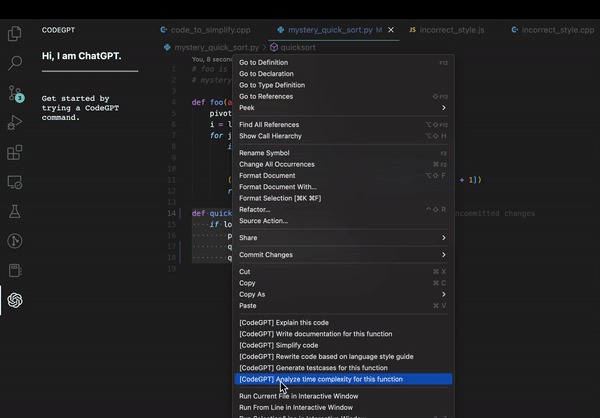Click the CODEGPT panel title
Image resolution: width=600 pixels, height=418 pixels.
58,30
